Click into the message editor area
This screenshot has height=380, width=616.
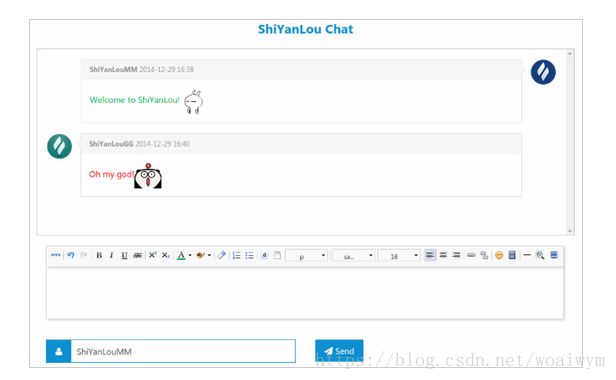[x=305, y=293]
